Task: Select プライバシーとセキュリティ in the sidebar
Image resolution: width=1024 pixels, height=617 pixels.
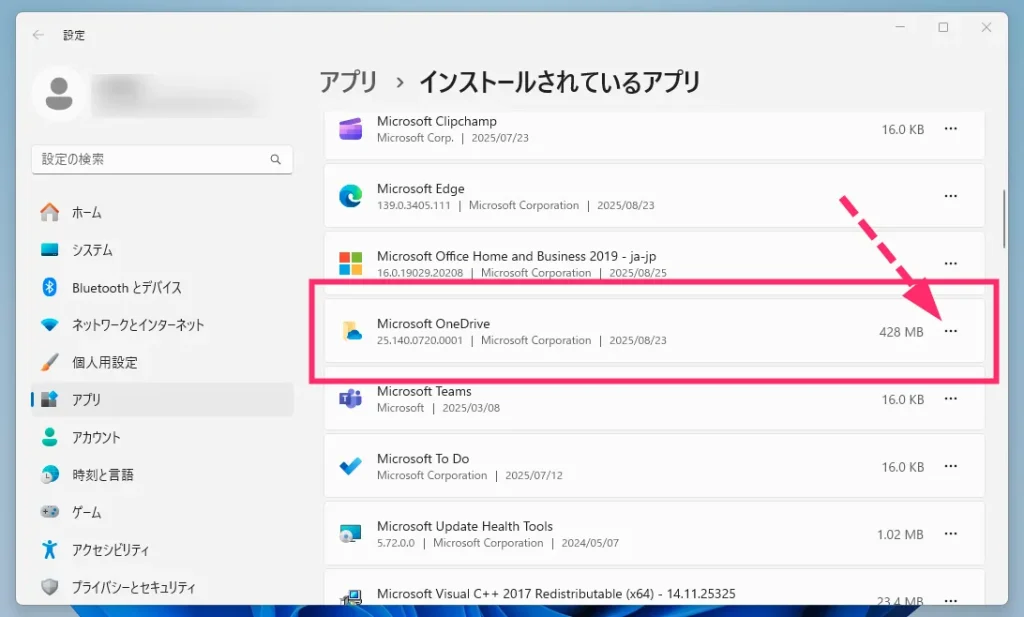Action: [x=162, y=586]
